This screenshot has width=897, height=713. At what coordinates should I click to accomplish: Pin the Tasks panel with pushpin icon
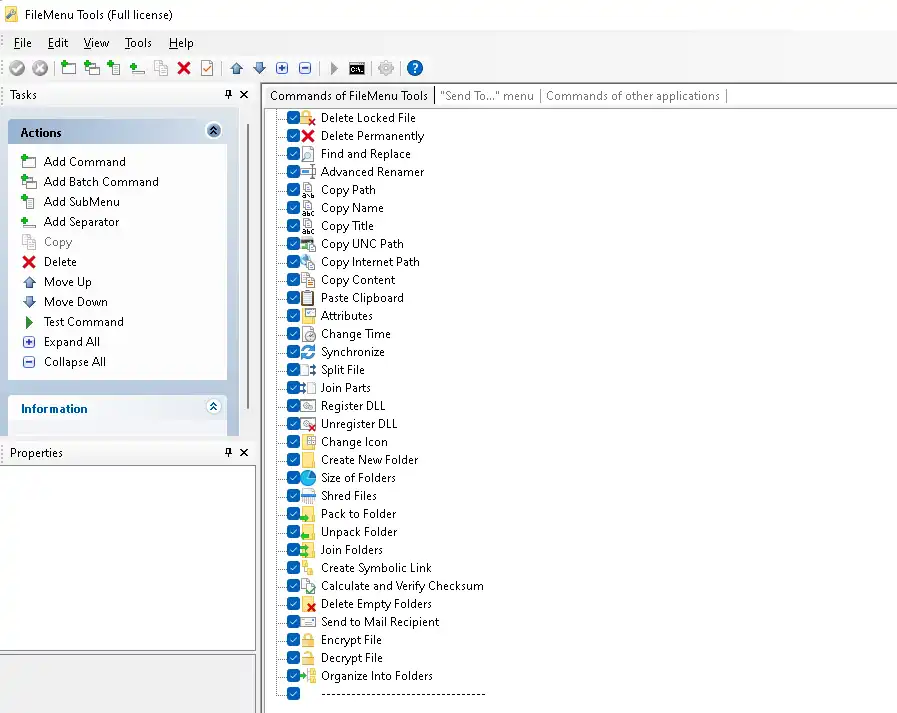pyautogui.click(x=228, y=95)
